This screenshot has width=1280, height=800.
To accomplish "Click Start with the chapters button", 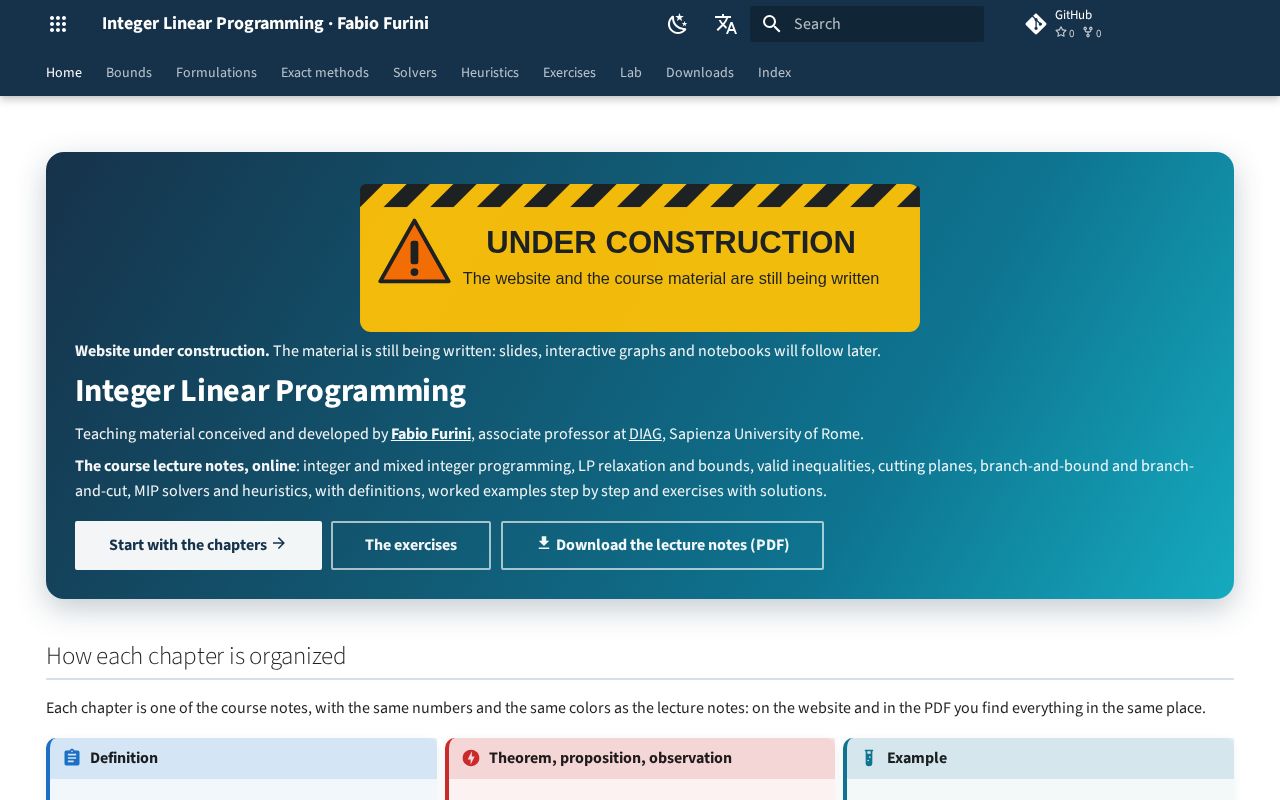I will pyautogui.click(x=198, y=545).
